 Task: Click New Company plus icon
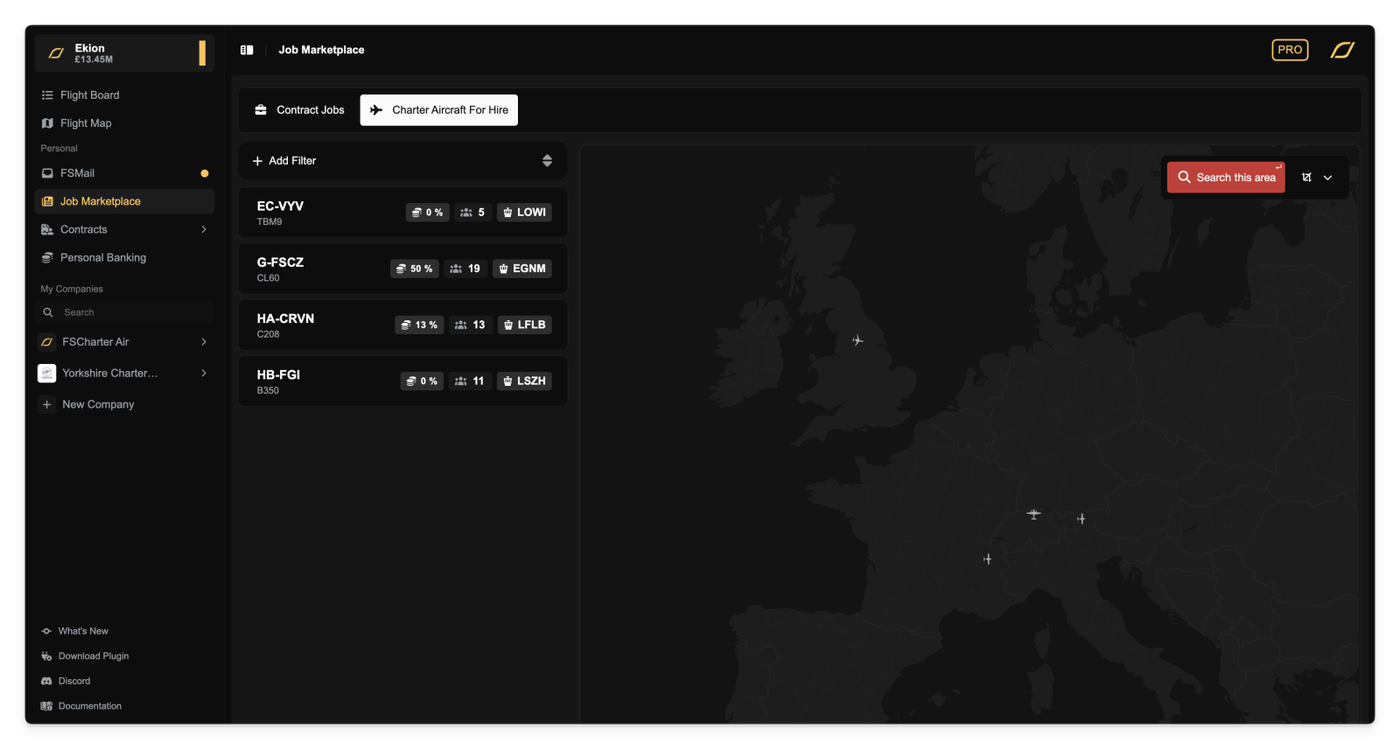tap(47, 405)
